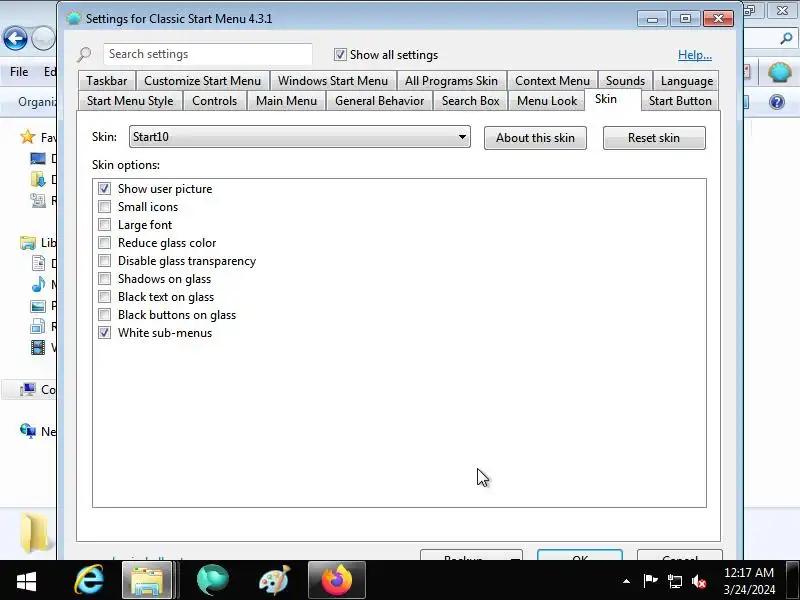Click the taskbar clock showing 12:17 AM
The image size is (800, 600).
pos(749,581)
